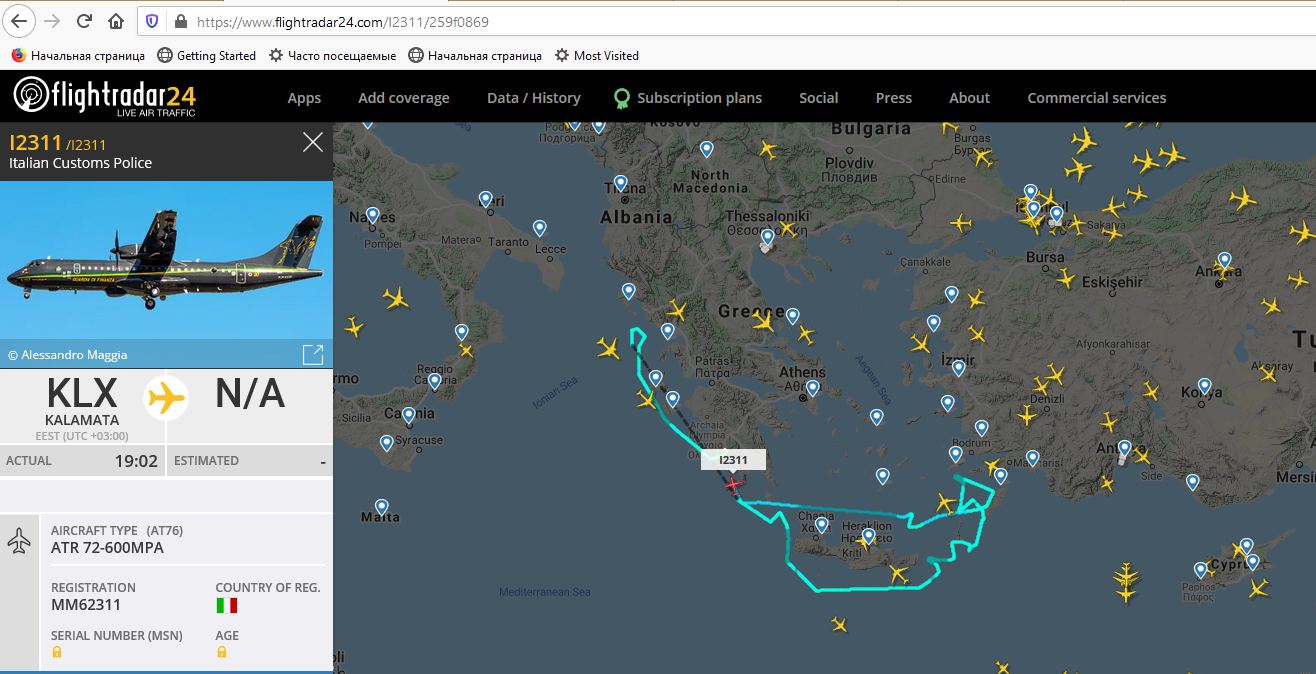1316x674 pixels.
Task: Select the Tirana airport pin
Action: click(621, 184)
